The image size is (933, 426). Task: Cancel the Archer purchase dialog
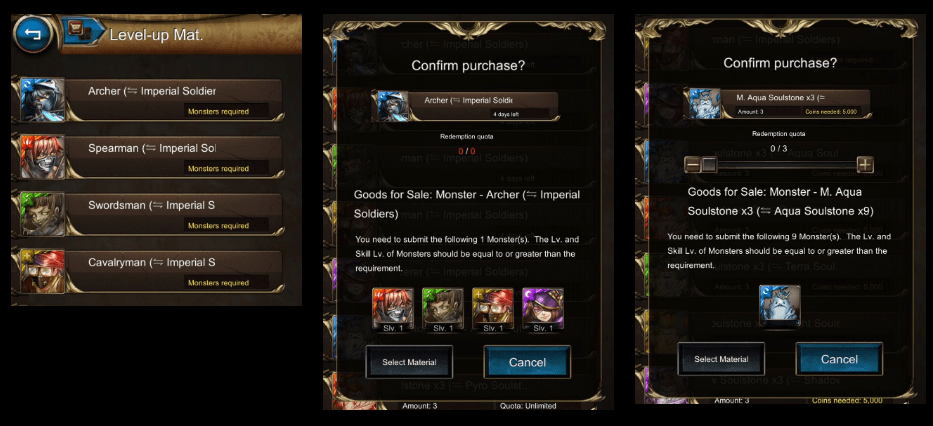coord(527,362)
